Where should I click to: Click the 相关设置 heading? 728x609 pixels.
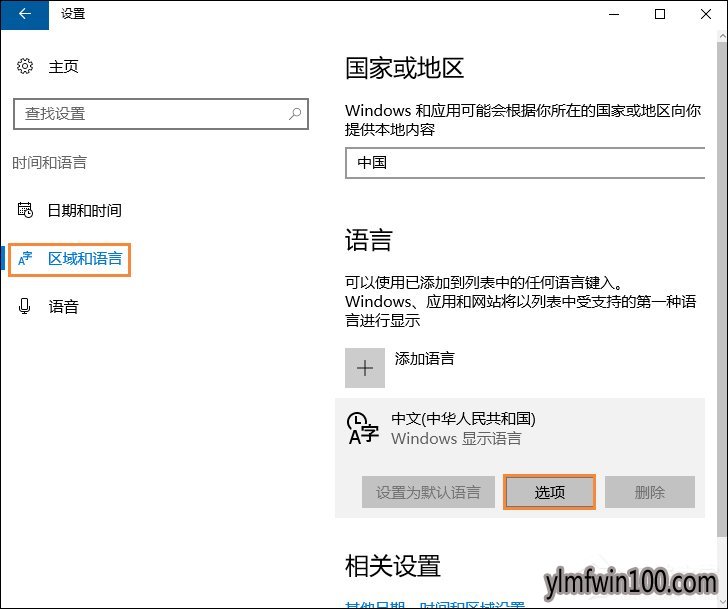pyautogui.click(x=393, y=566)
